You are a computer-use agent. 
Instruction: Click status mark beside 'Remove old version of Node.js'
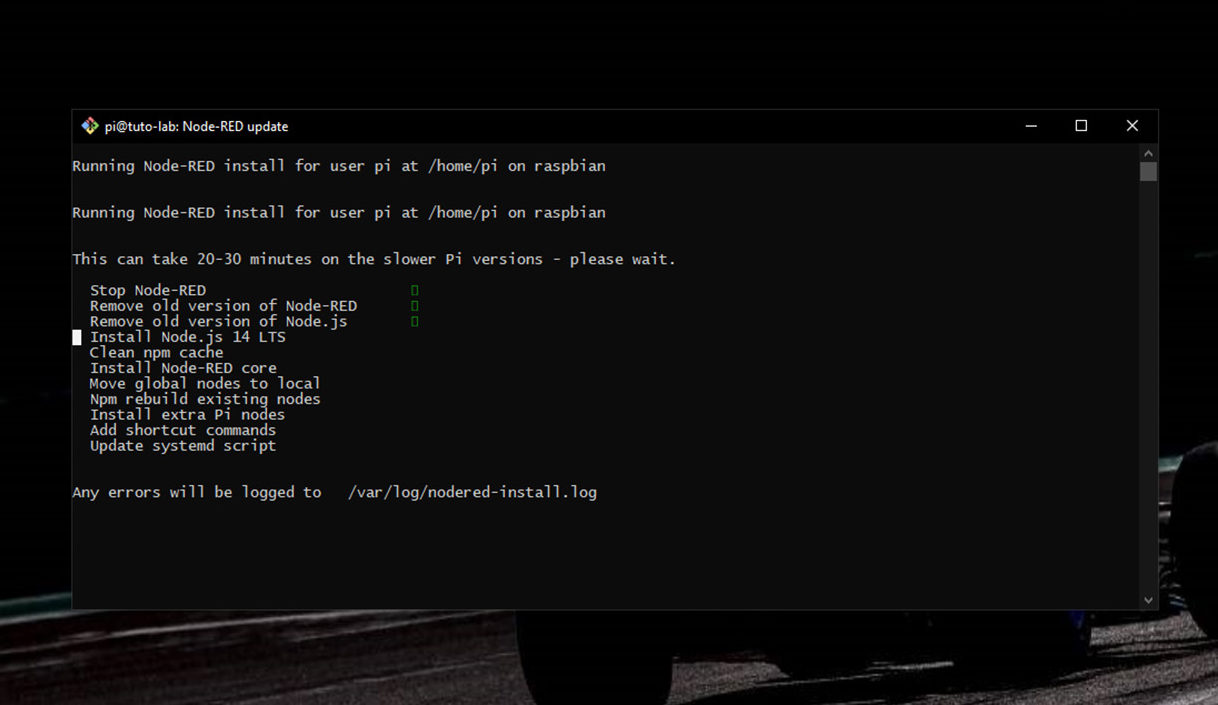click(x=415, y=321)
